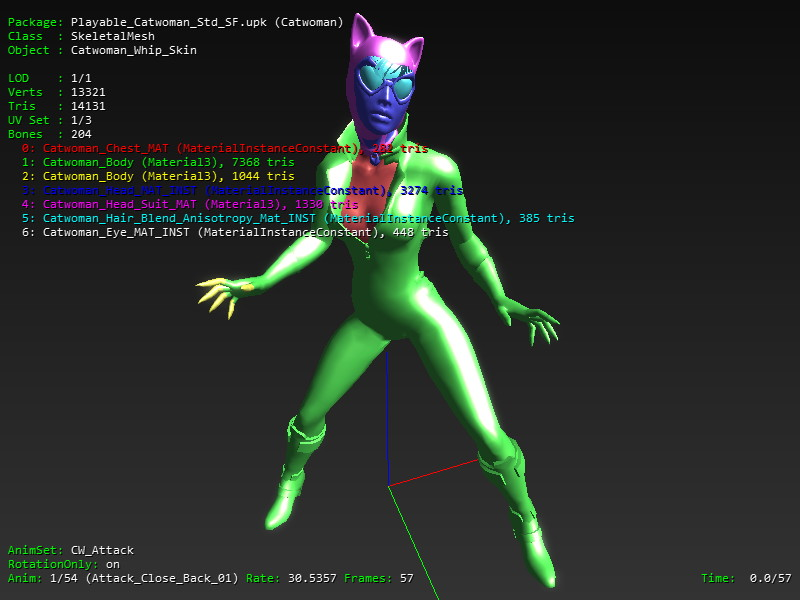The width and height of the screenshot is (800, 600).
Task: Click the Object name Catwoman_Whip_Skin
Action: pyautogui.click(x=133, y=50)
